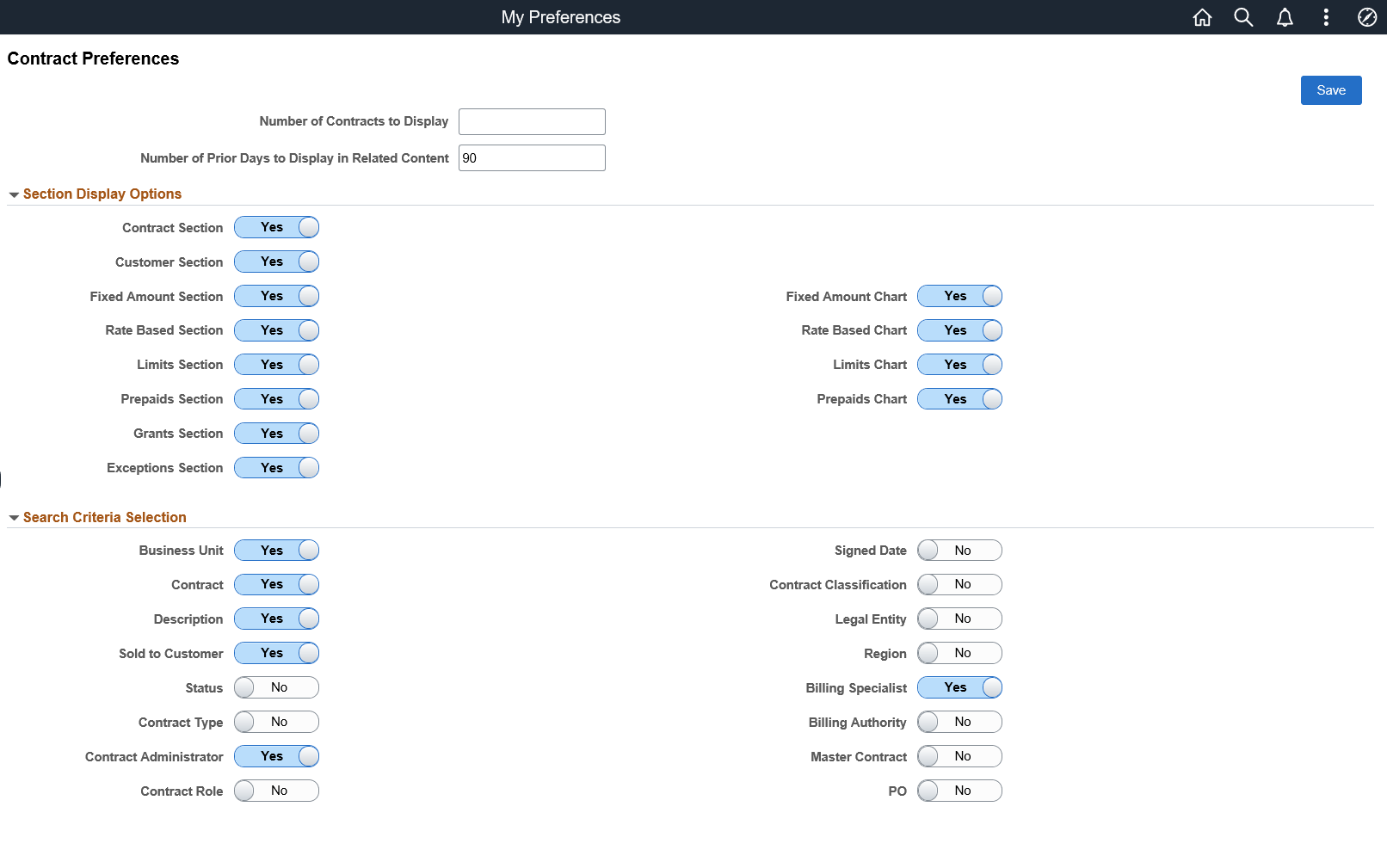Disable the Description search toggle
The width and height of the screenshot is (1387, 868).
point(276,619)
